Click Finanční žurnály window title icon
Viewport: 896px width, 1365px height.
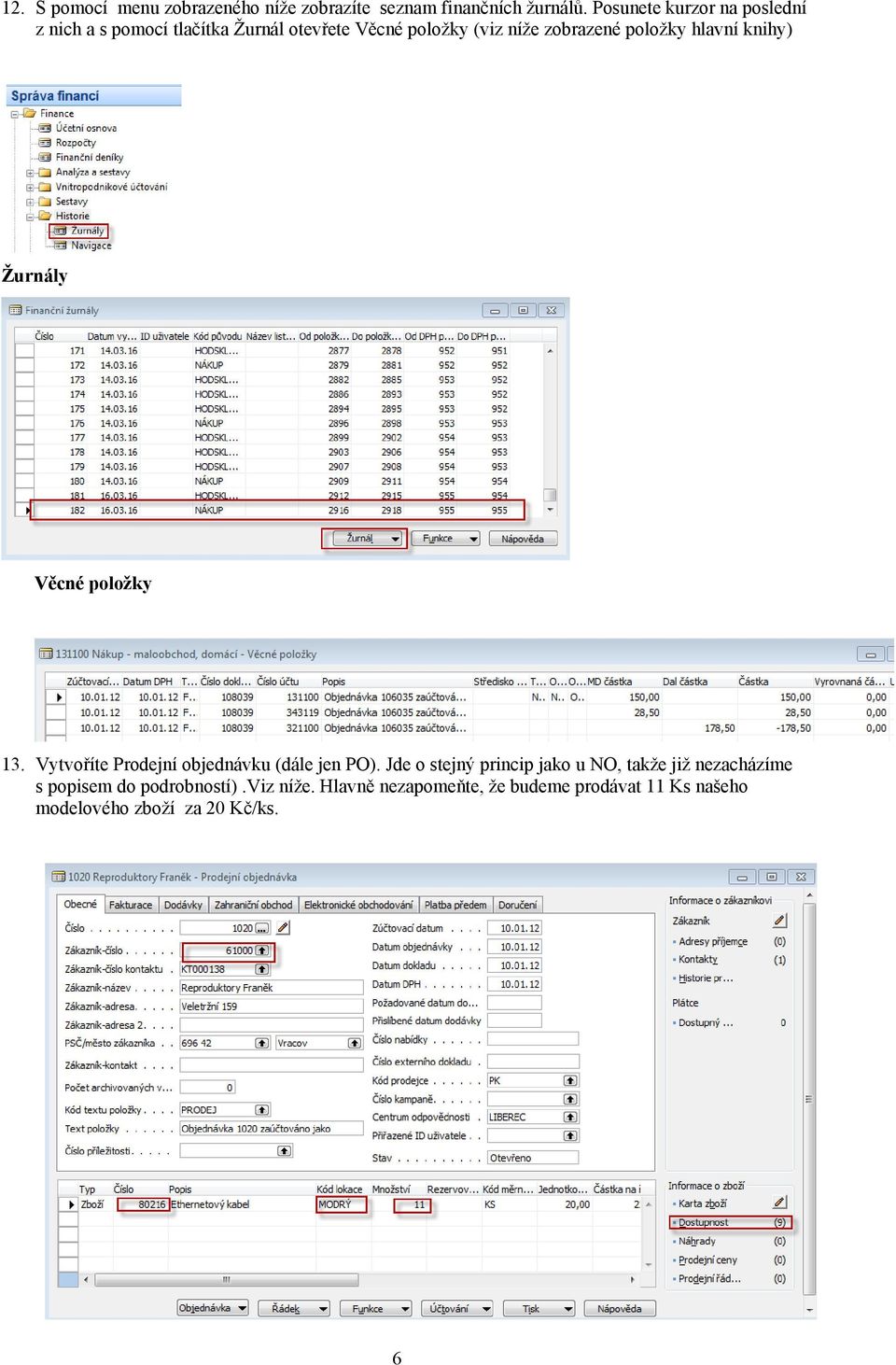click(x=15, y=310)
